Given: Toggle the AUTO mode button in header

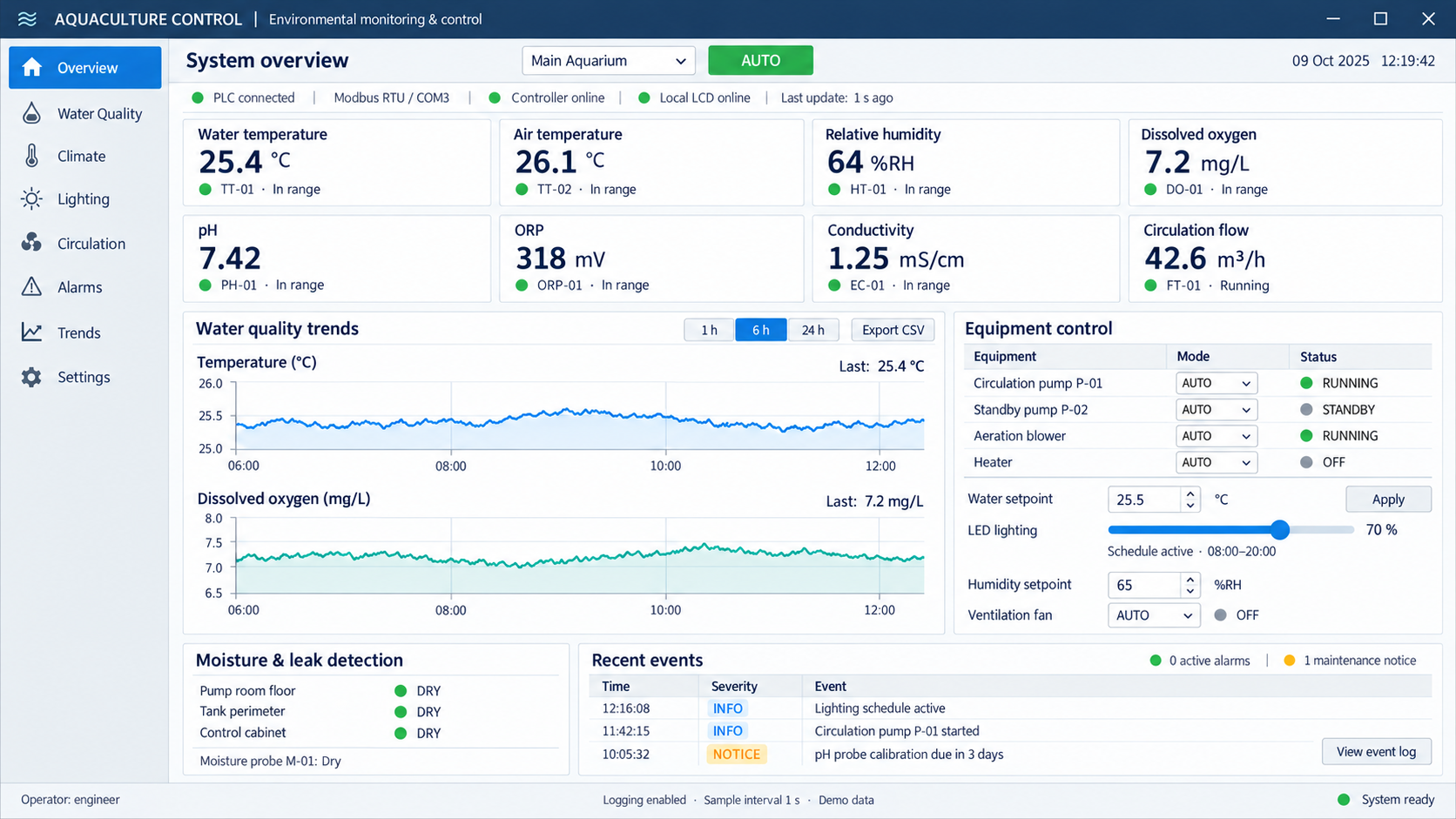Looking at the screenshot, I should (x=760, y=60).
